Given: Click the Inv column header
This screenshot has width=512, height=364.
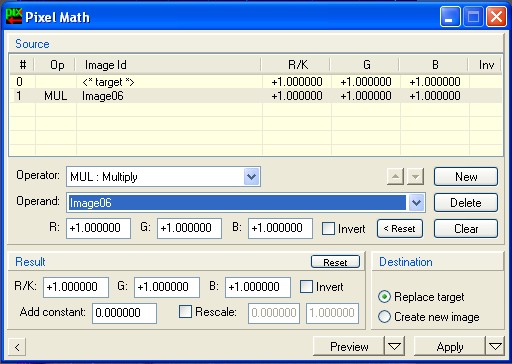Looking at the screenshot, I should [x=486, y=65].
